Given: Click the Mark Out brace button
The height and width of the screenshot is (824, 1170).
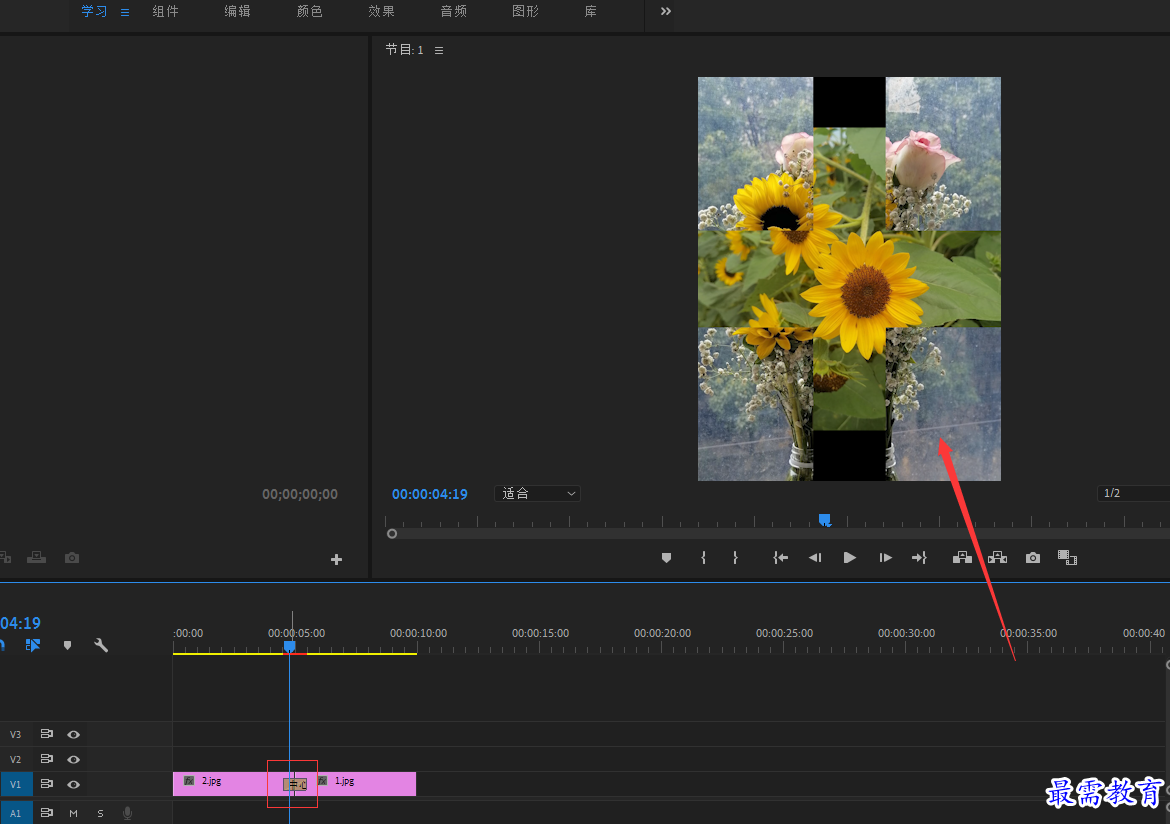Looking at the screenshot, I should tap(735, 558).
